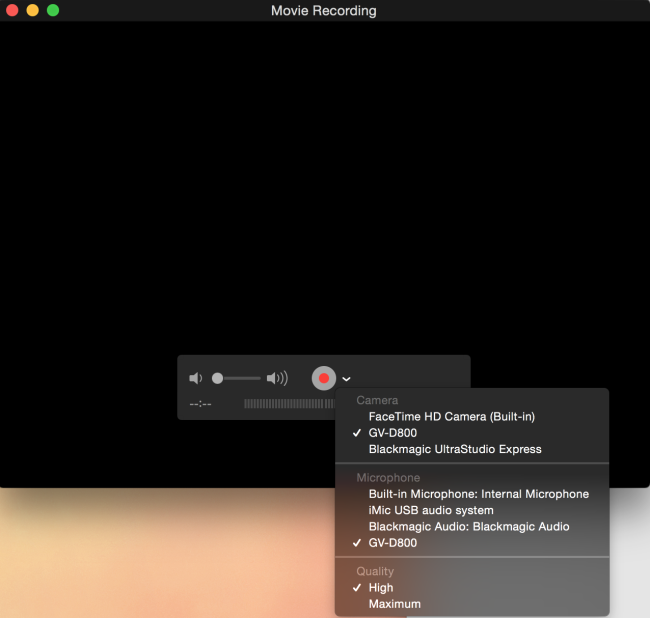Collapse the recording options chevron menu

[346, 379]
